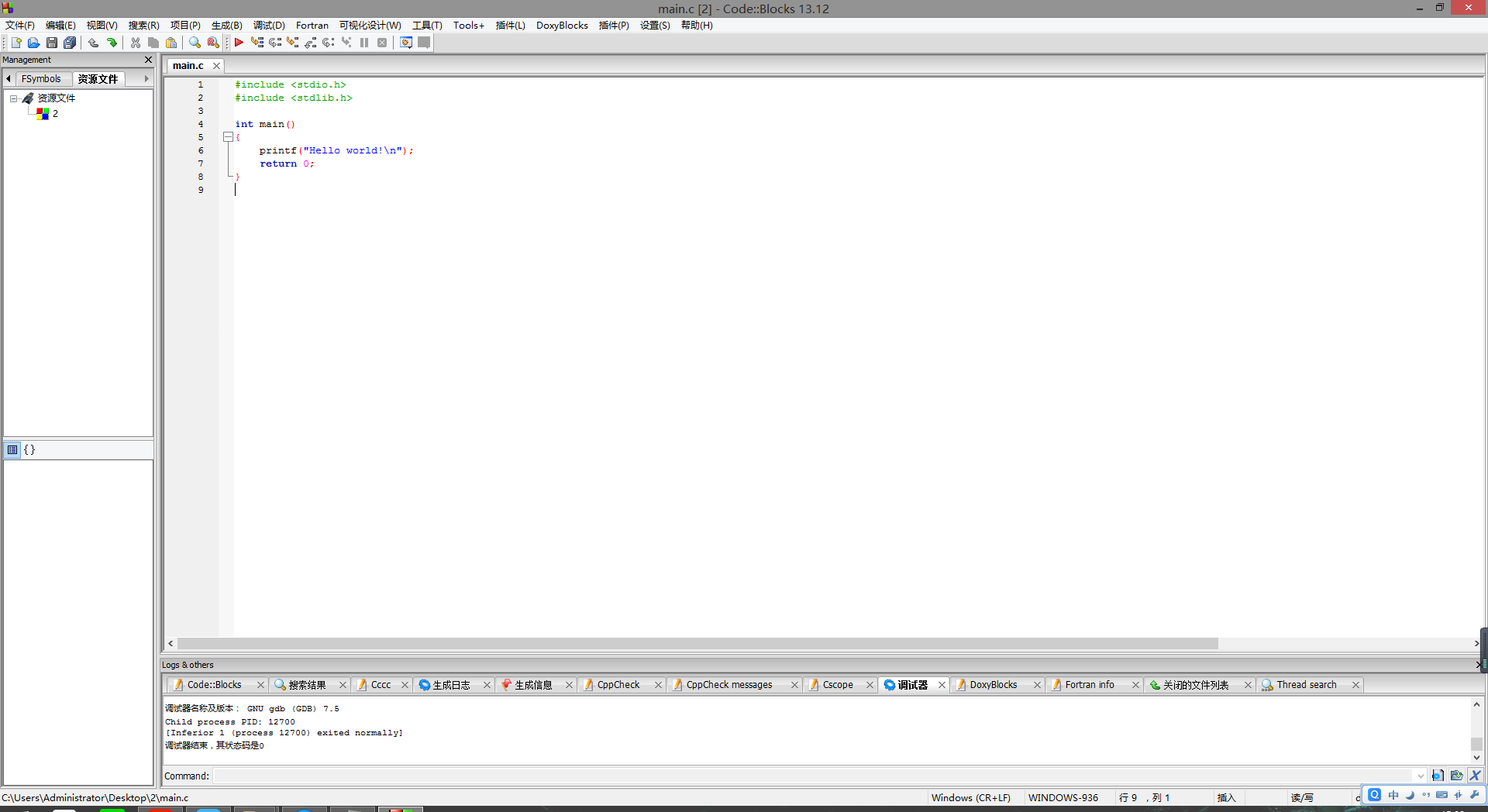
Task: Click the Step out debug icon
Action: click(x=311, y=43)
